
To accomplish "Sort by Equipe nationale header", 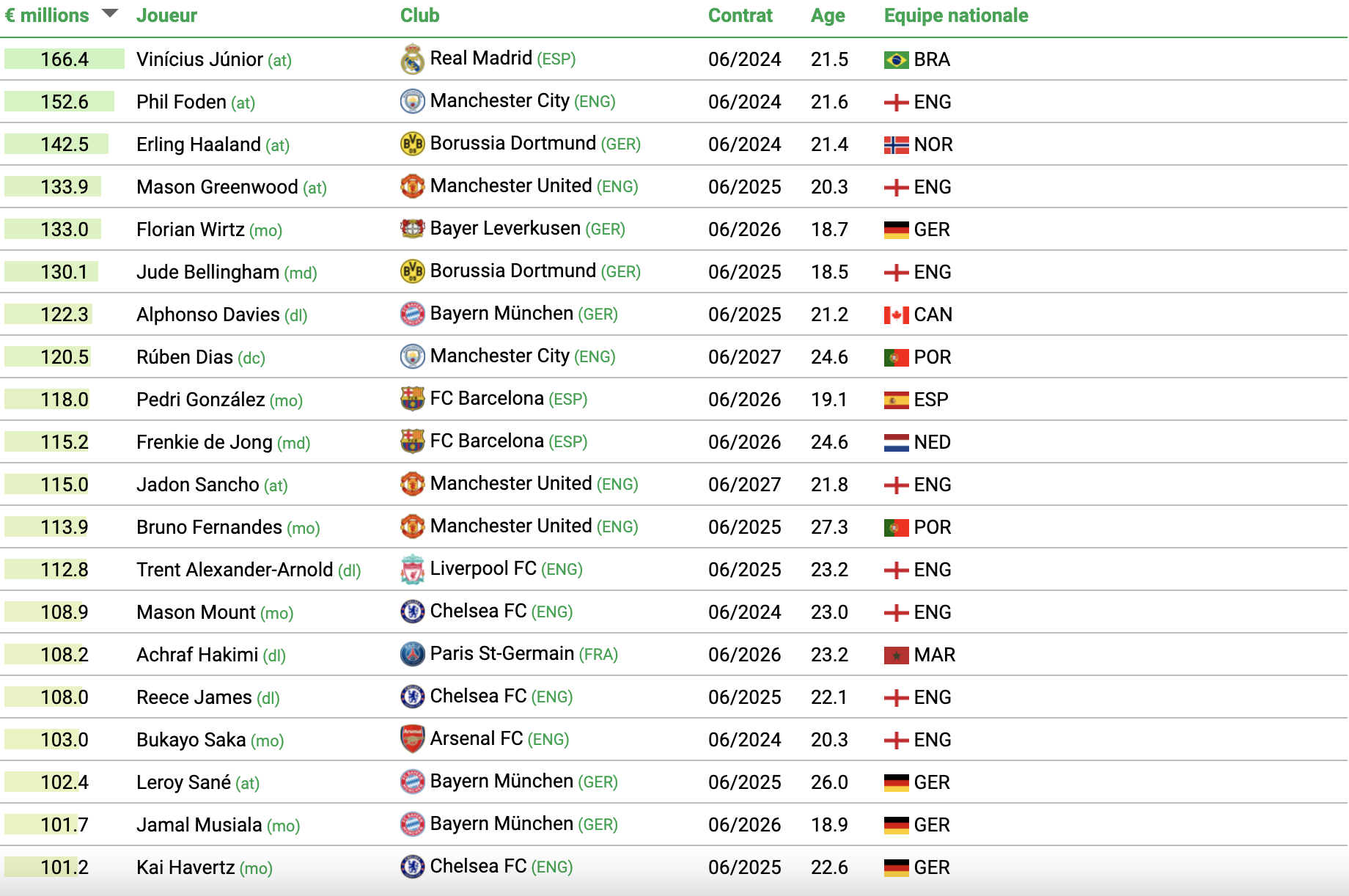I will [x=955, y=15].
